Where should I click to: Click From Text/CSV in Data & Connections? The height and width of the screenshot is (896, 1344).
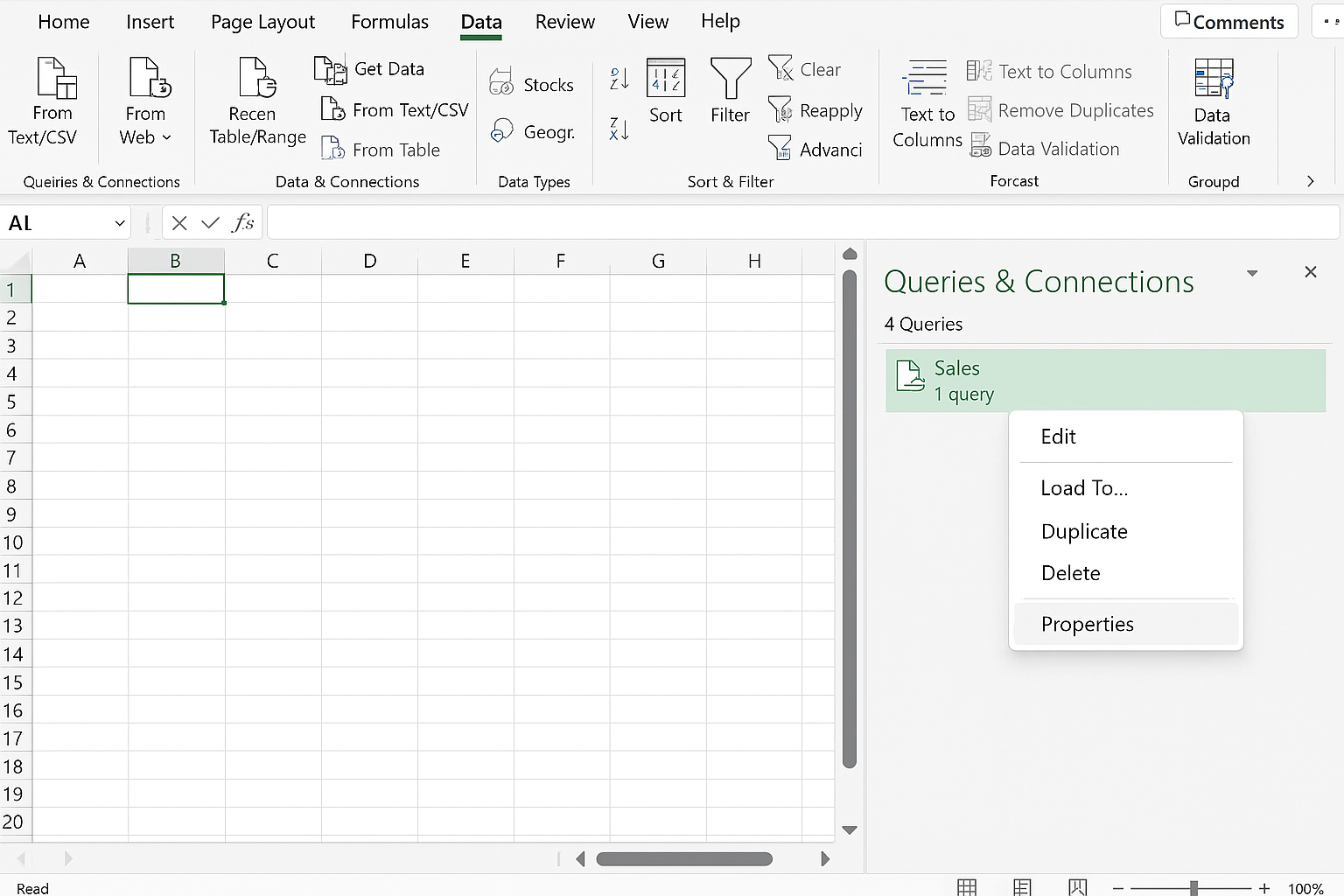coord(395,110)
